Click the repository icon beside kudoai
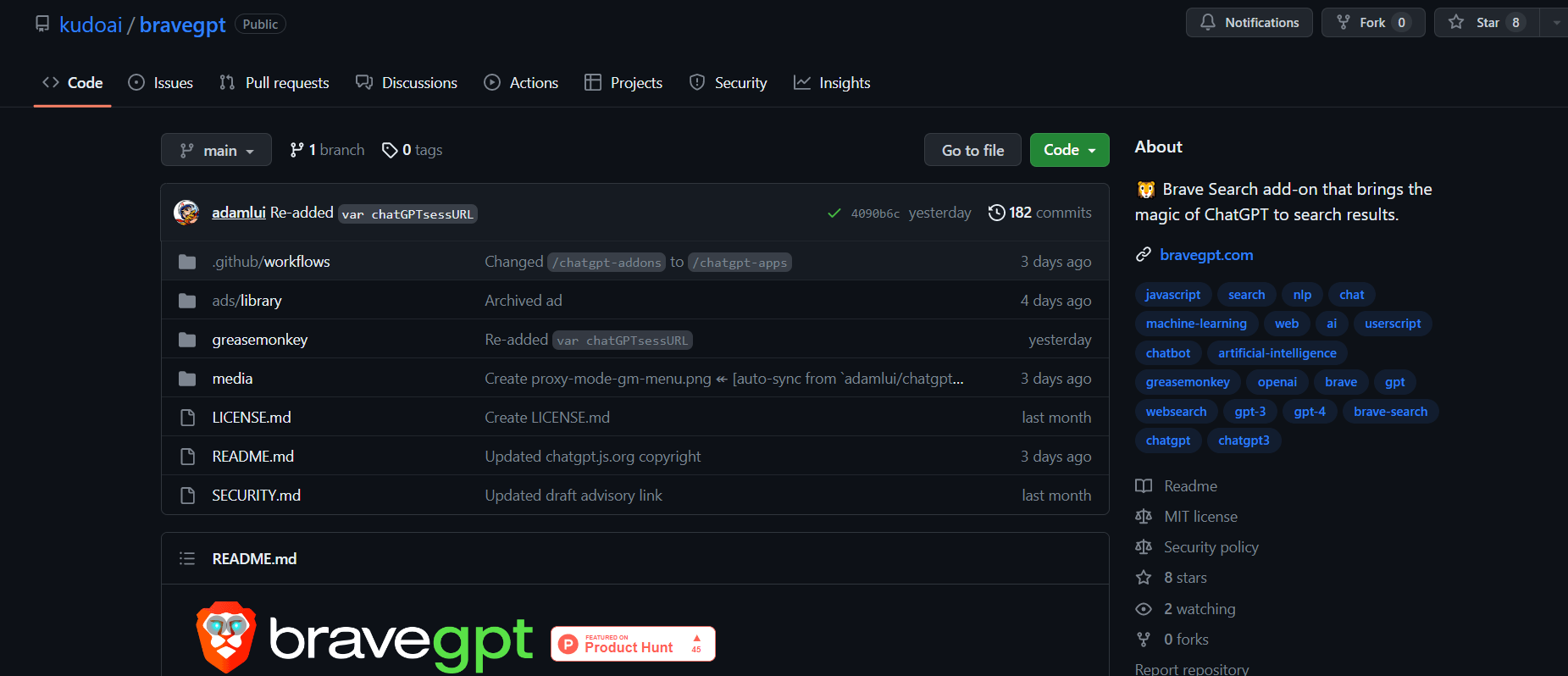1568x676 pixels. (x=42, y=24)
